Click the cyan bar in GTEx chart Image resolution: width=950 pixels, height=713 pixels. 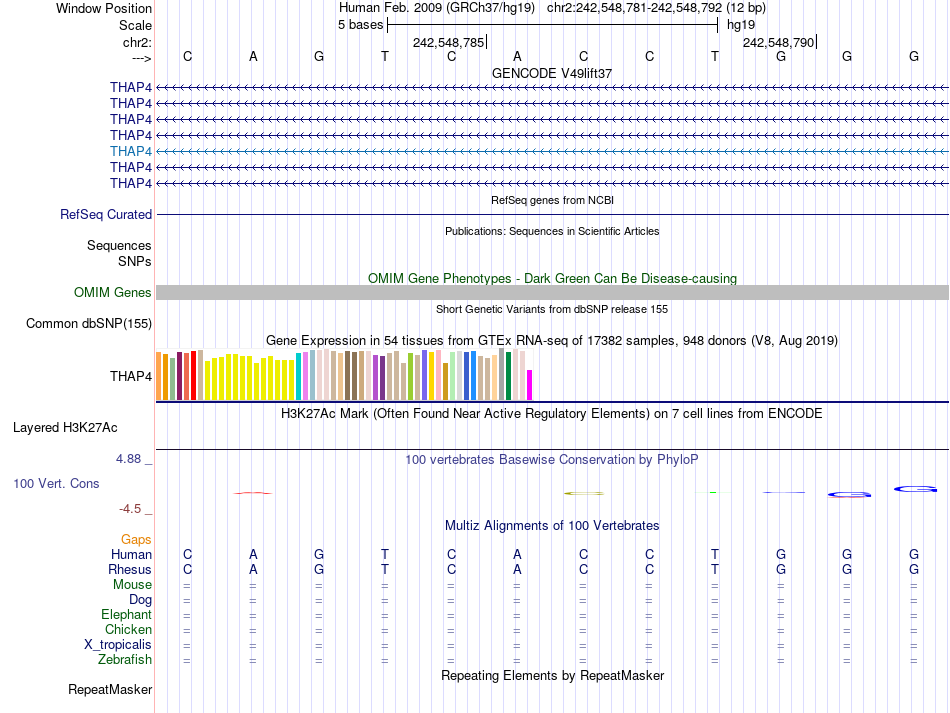point(299,376)
